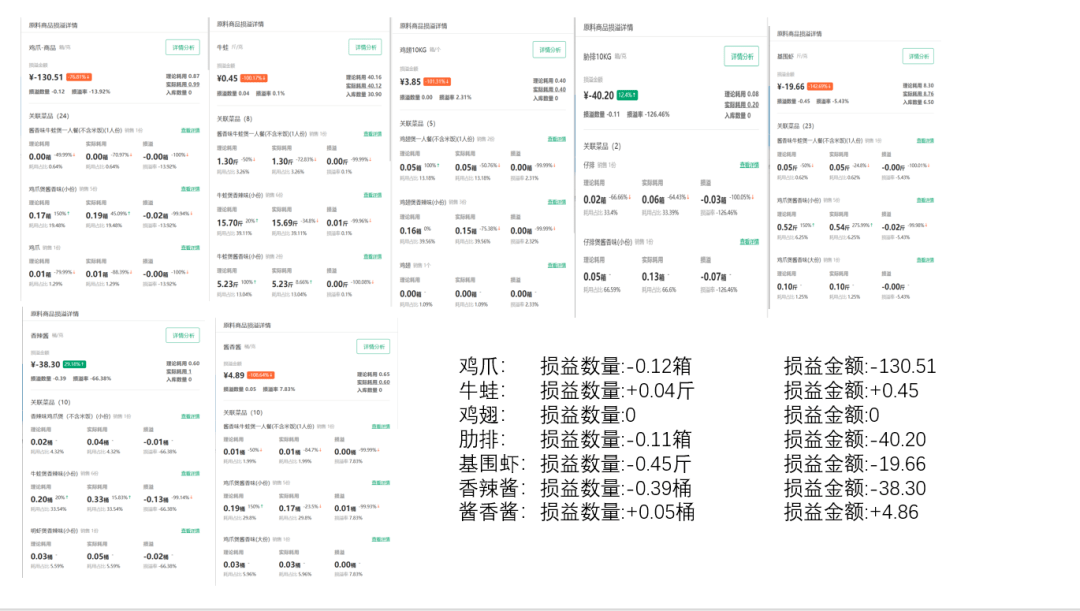Click 详情分析 button for 鸡爪-商品
The image size is (1080, 611).
[182, 47]
